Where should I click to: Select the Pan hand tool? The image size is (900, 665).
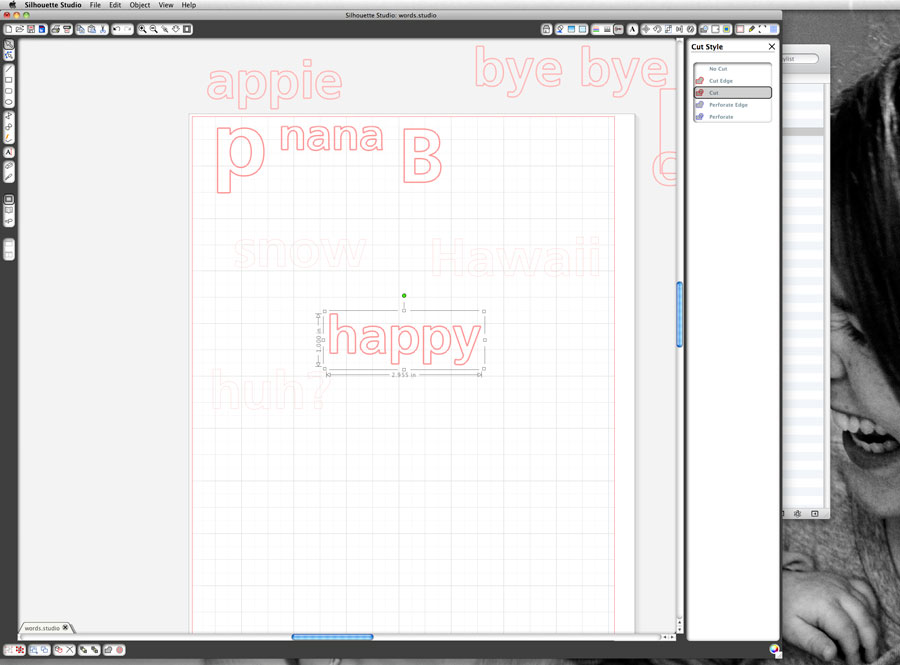pyautogui.click(x=176, y=29)
